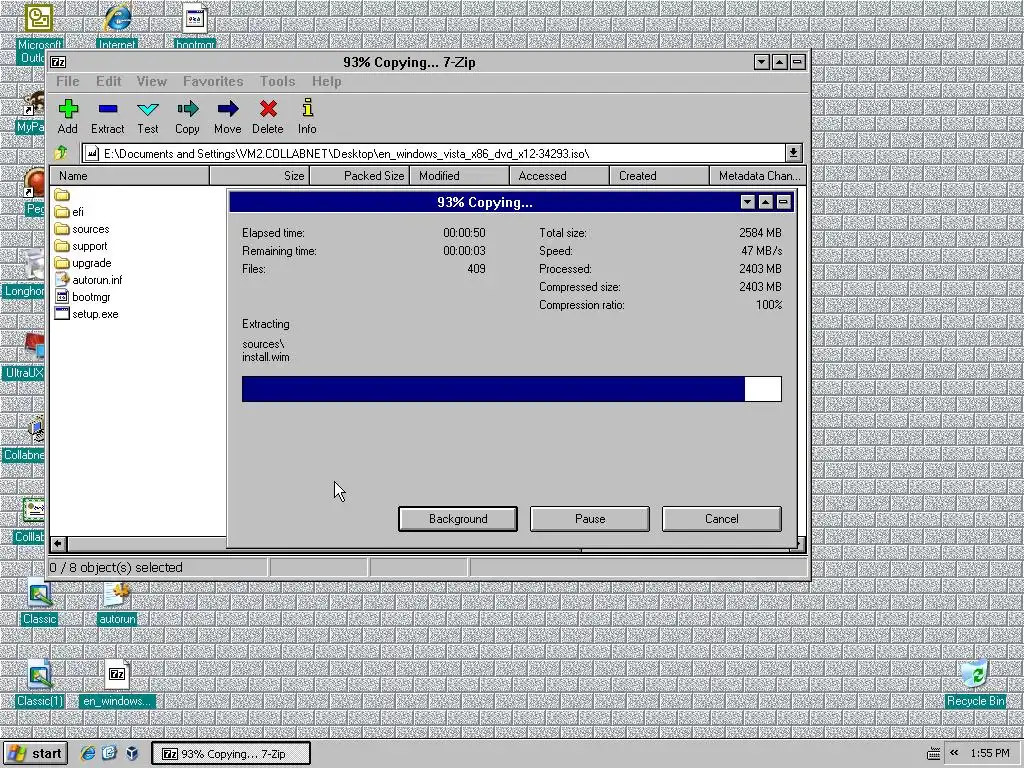Click the Add toolbar icon
Screen dimensions: 1024x768
click(68, 108)
